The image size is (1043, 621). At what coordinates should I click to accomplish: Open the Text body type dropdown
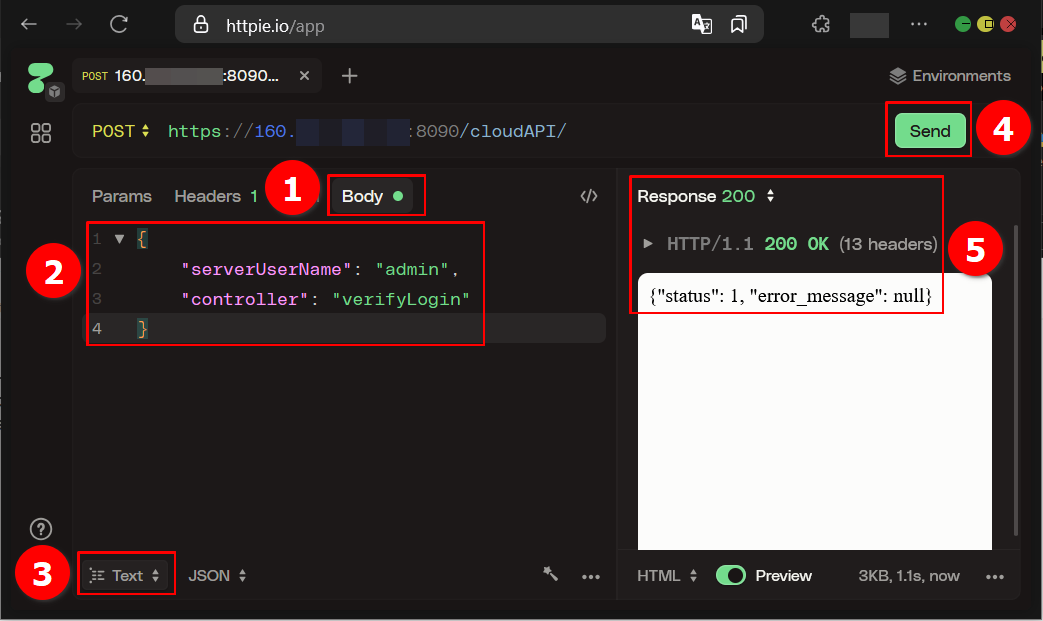click(x=125, y=576)
